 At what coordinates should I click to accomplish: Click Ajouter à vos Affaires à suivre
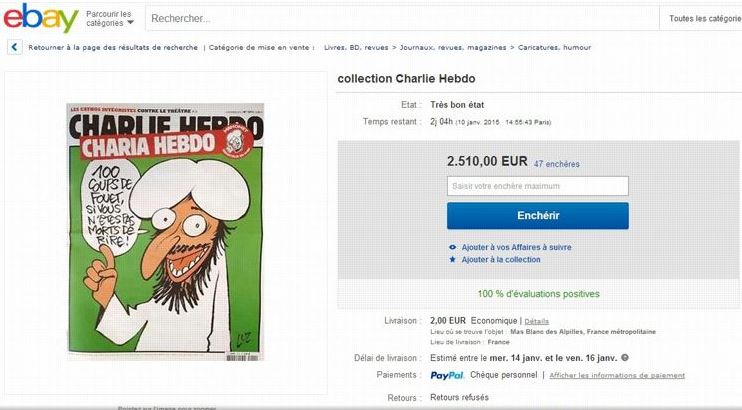(x=516, y=247)
